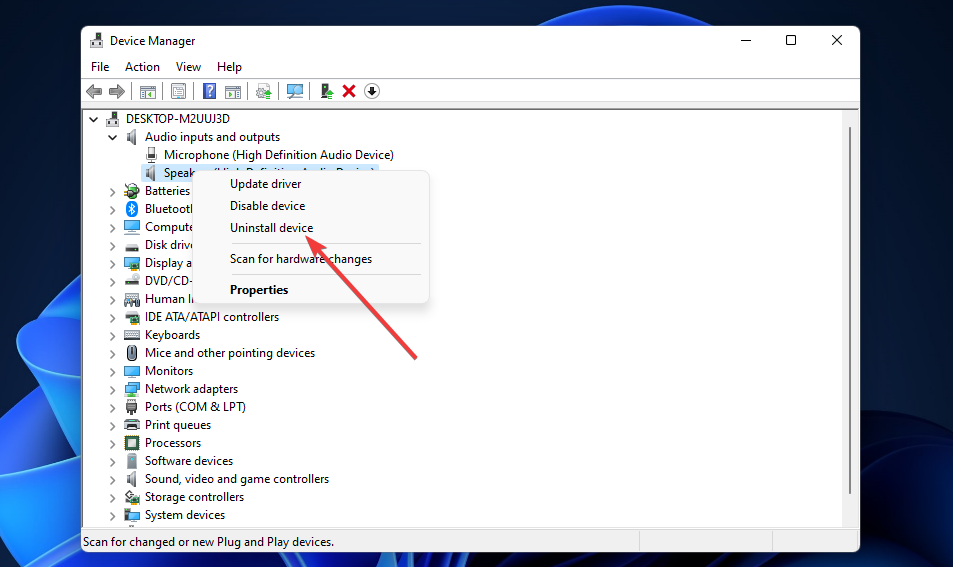This screenshot has height=567, width=953.
Task: Click the update driver toolbar icon with green arrow
Action: 326,91
